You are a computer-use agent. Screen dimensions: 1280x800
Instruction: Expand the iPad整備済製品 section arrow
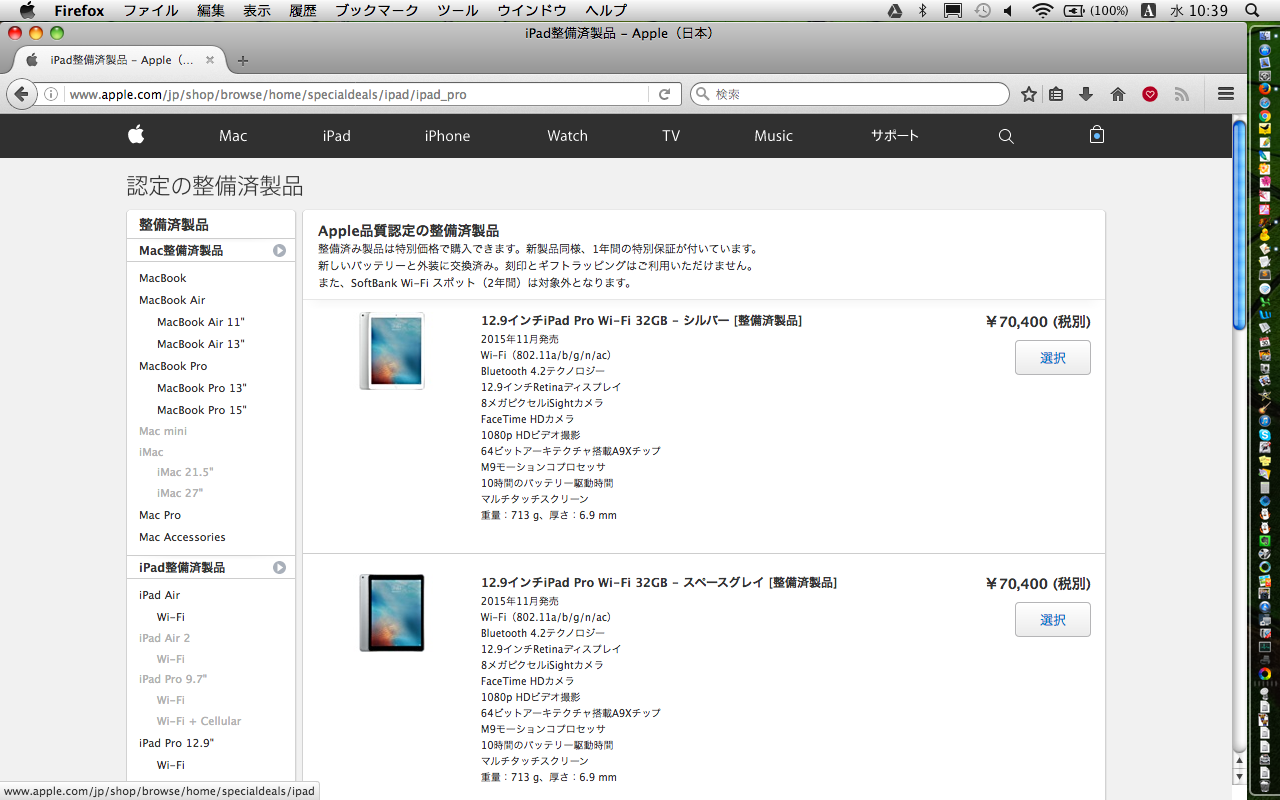tap(280, 568)
